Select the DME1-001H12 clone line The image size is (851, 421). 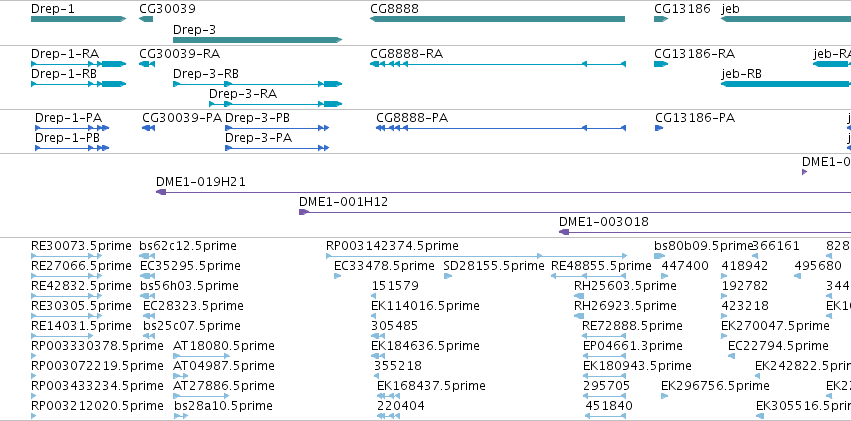click(x=575, y=212)
